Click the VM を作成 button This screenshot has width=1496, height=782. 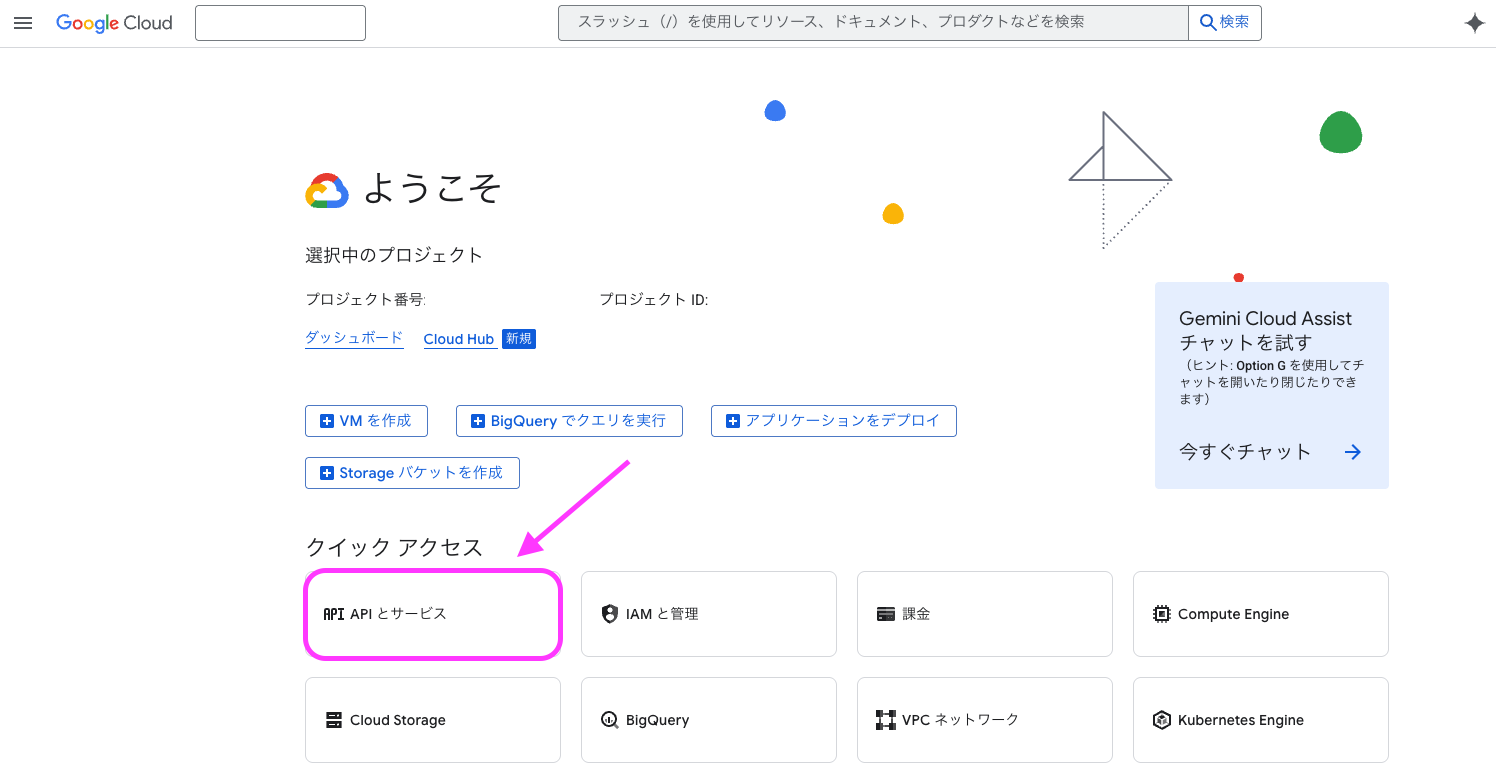[x=366, y=420]
